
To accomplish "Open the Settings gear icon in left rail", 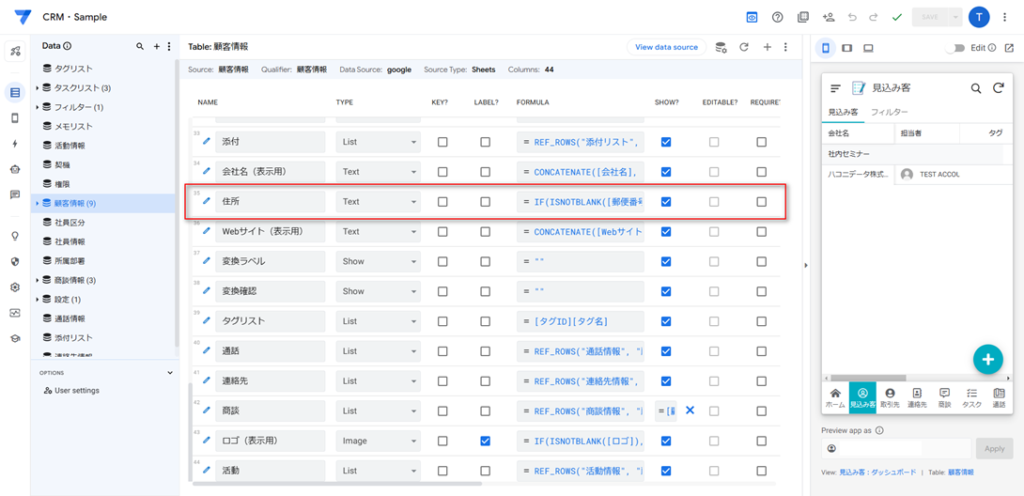I will tap(15, 287).
